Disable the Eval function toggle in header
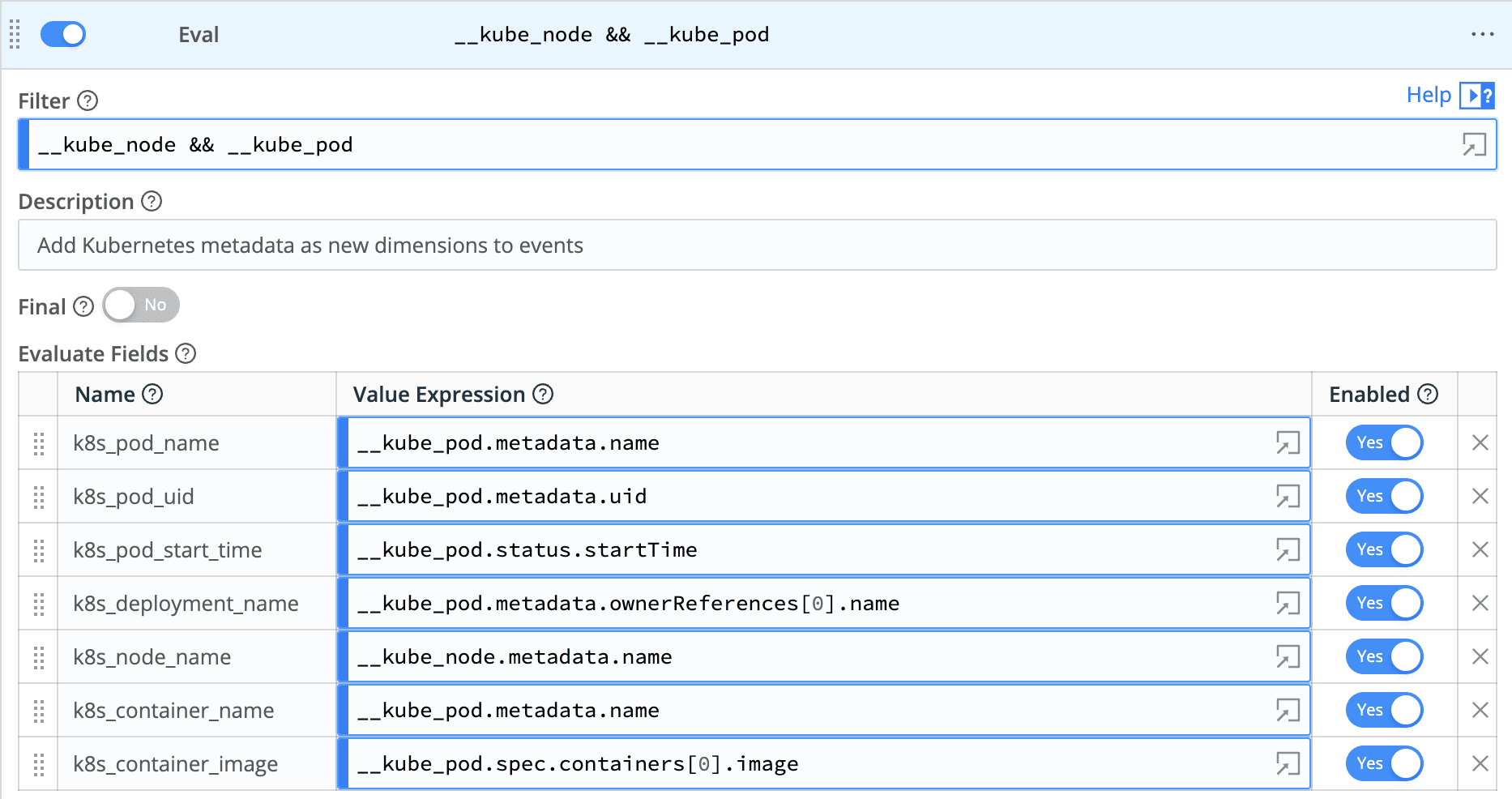The height and width of the screenshot is (799, 1512). pos(63,35)
